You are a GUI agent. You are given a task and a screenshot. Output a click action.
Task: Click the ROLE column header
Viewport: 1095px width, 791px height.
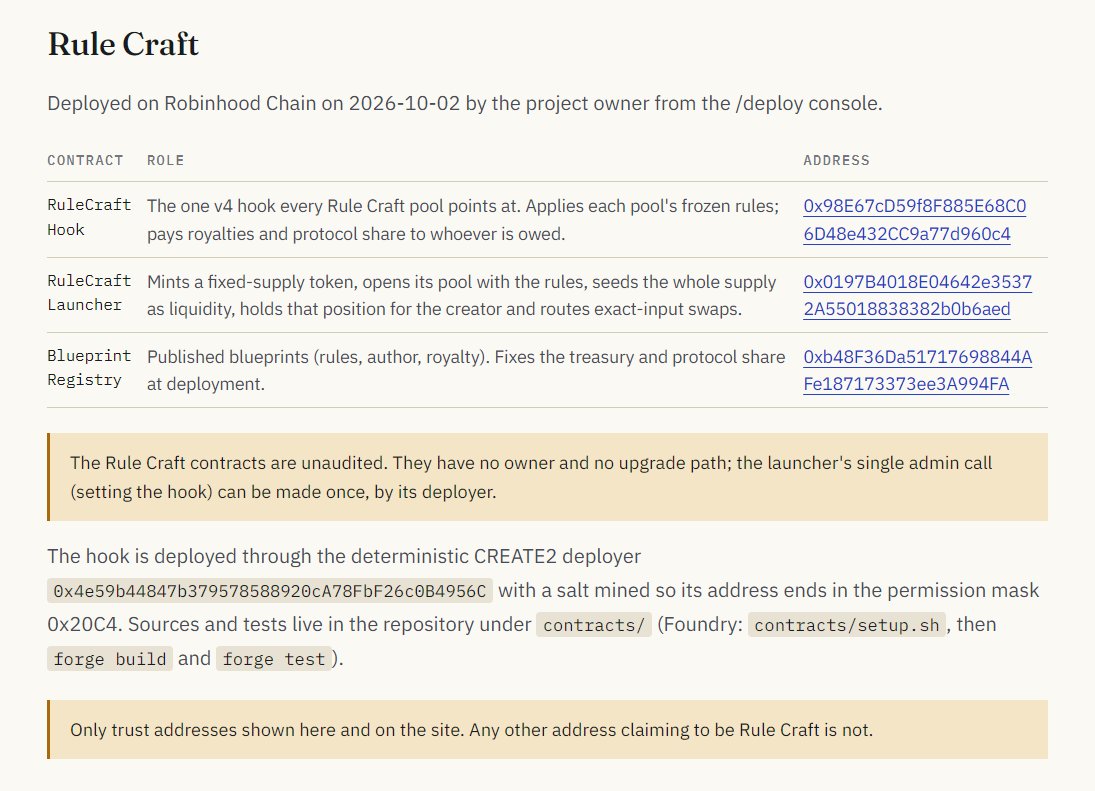[166, 161]
